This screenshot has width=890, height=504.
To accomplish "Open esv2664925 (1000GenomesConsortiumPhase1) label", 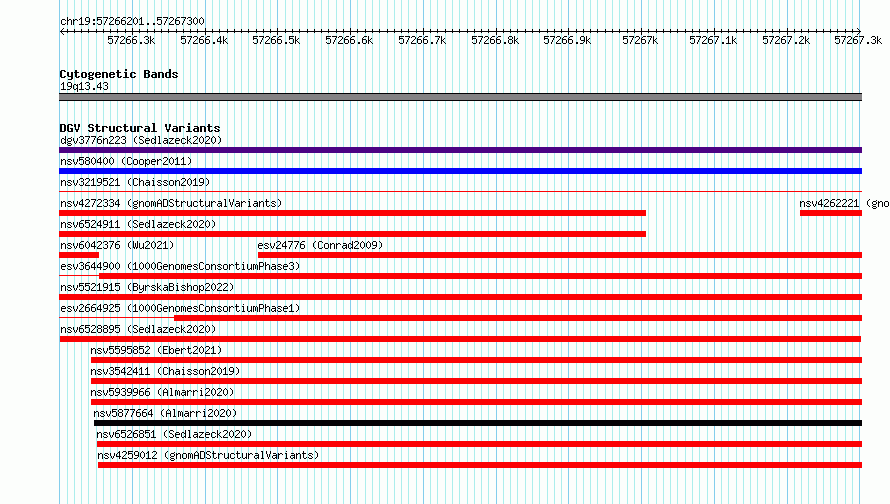I will (x=180, y=308).
